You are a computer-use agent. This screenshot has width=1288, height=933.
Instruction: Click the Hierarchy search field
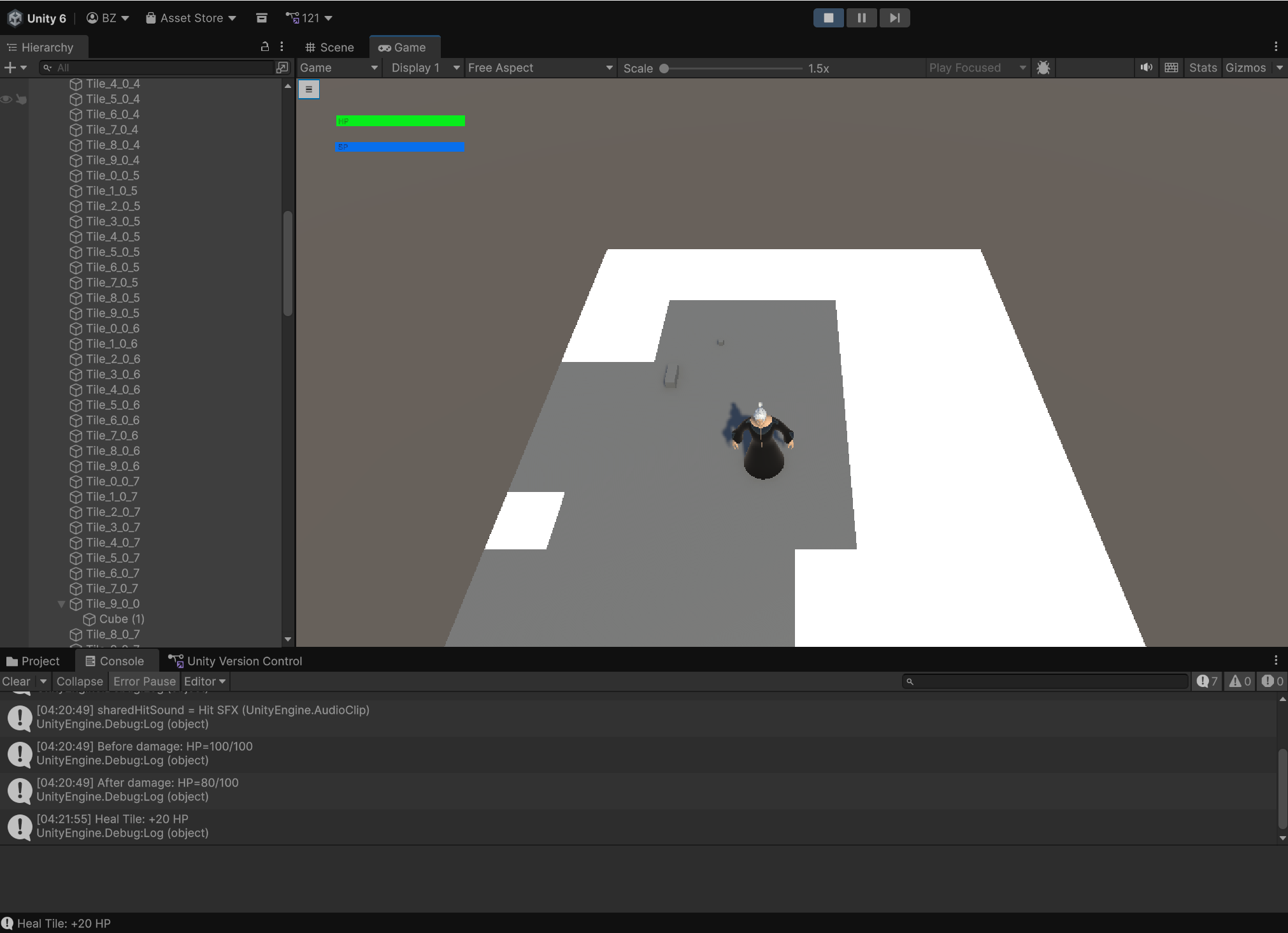click(156, 68)
